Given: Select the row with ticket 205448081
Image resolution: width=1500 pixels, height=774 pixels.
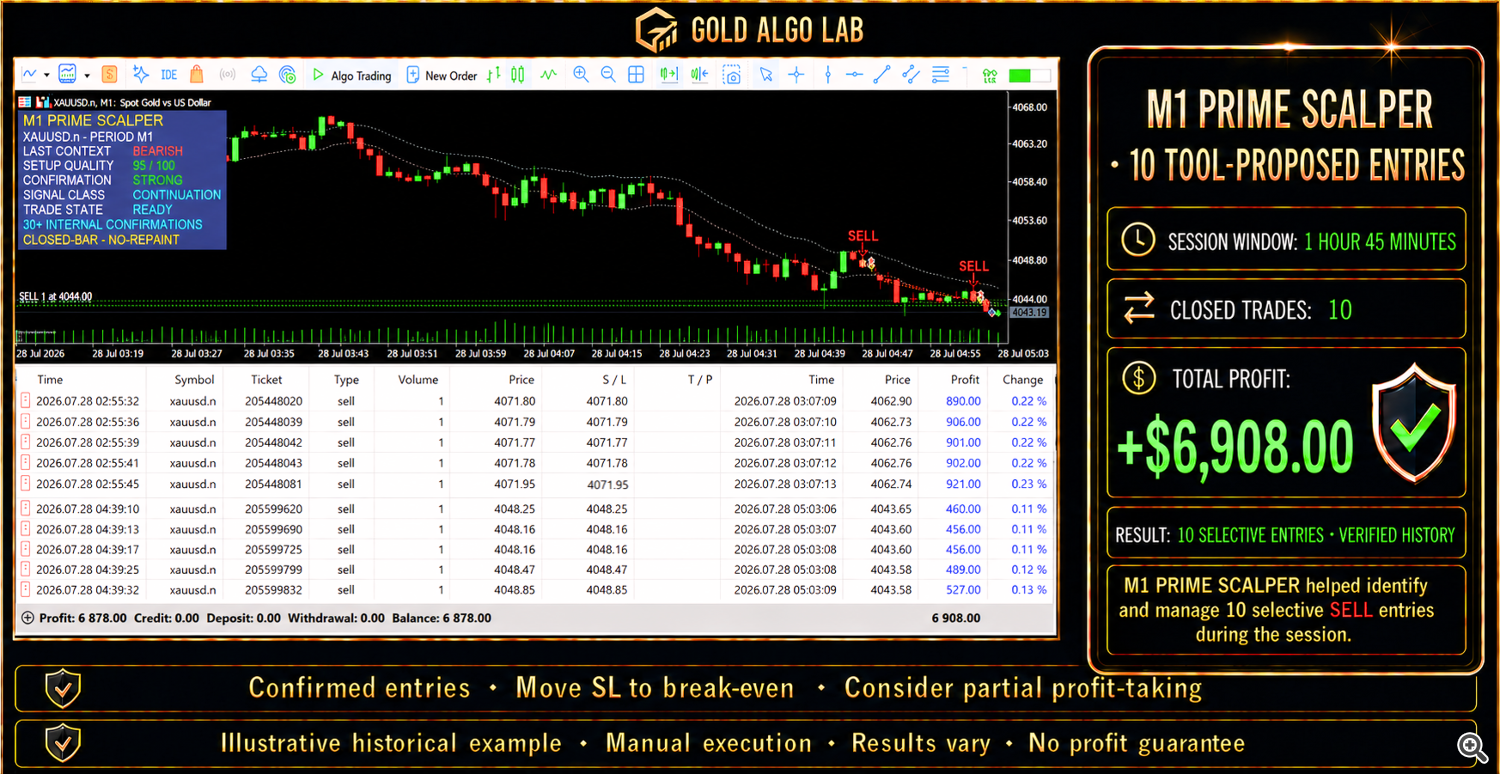Looking at the screenshot, I should pyautogui.click(x=535, y=484).
